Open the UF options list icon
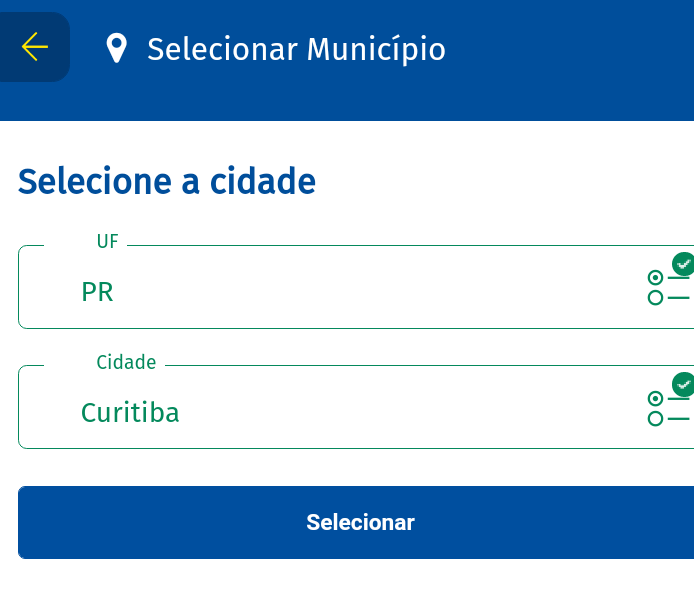Screen dimensions: 694x616 (669, 280)
